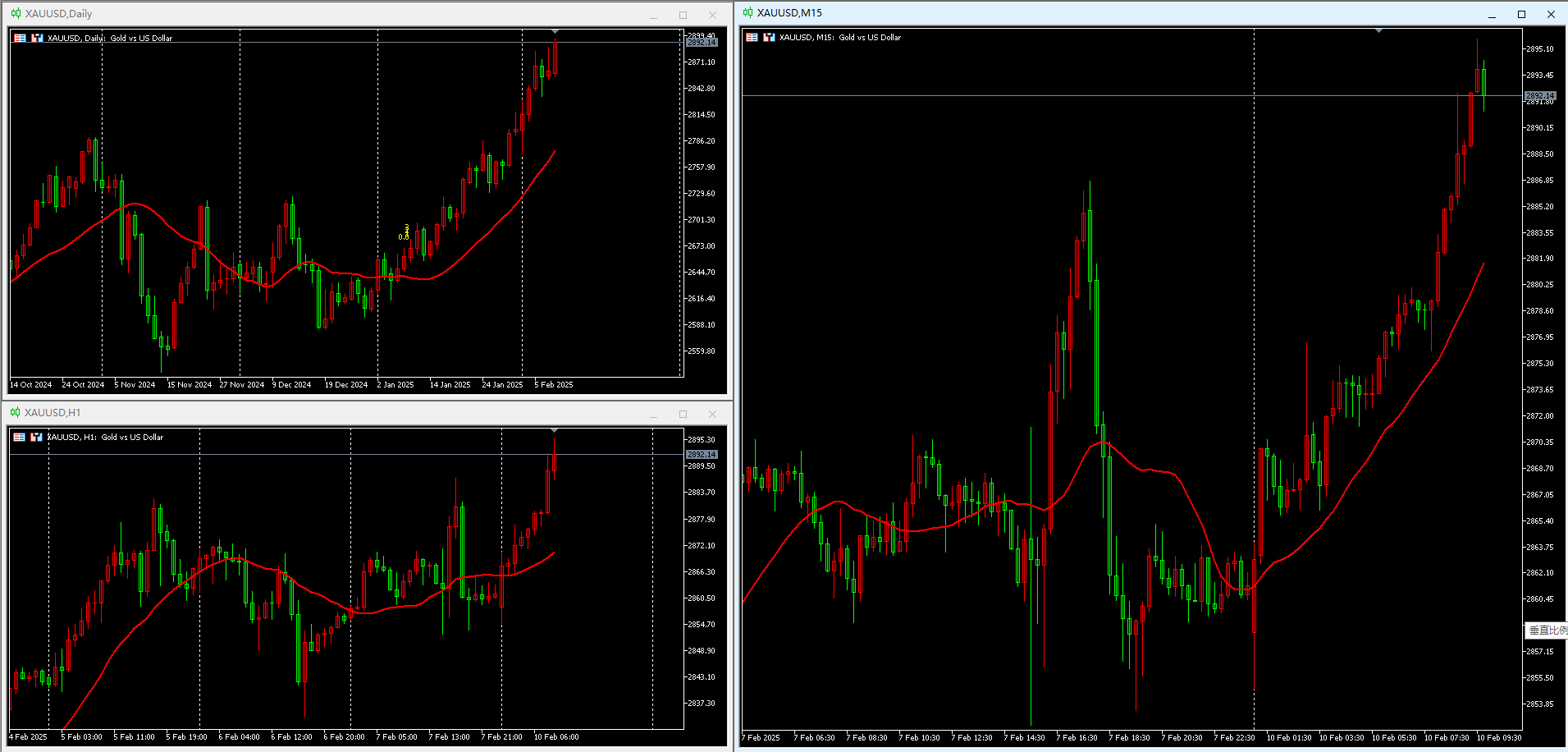Click the '7 Feb 16:30' label on M15 time axis
The width and height of the screenshot is (1568, 752).
click(1077, 737)
